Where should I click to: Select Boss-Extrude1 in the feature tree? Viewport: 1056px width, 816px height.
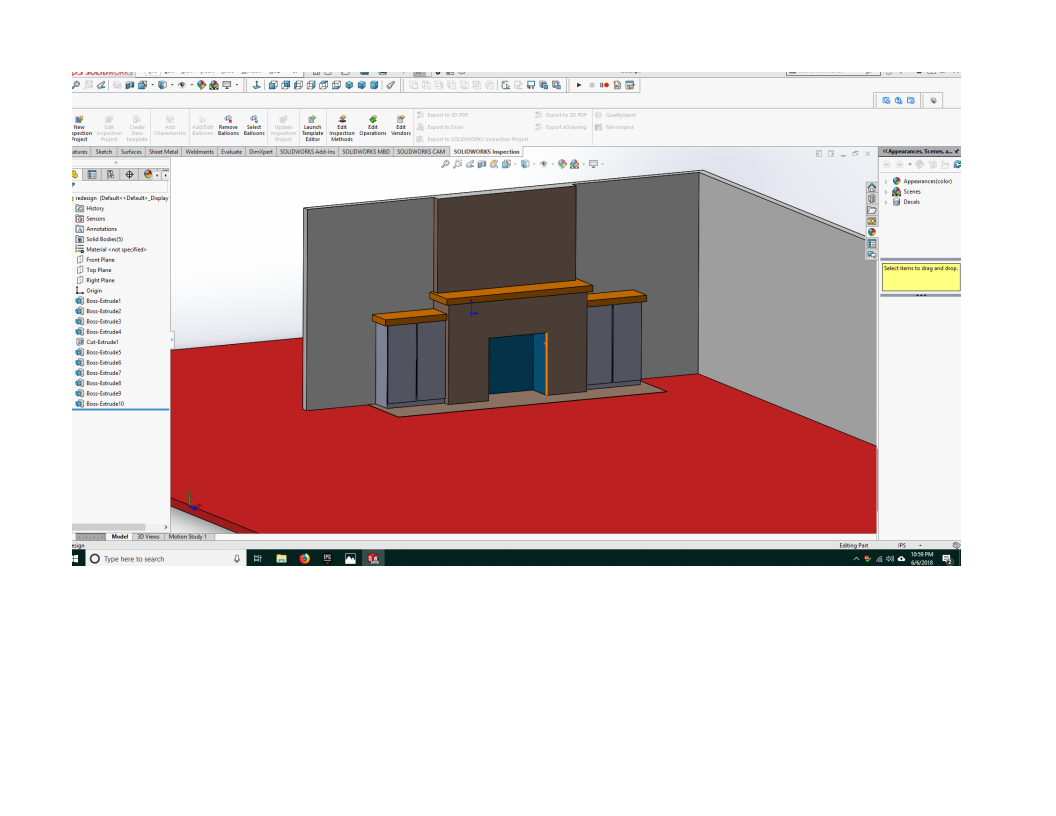(x=98, y=301)
